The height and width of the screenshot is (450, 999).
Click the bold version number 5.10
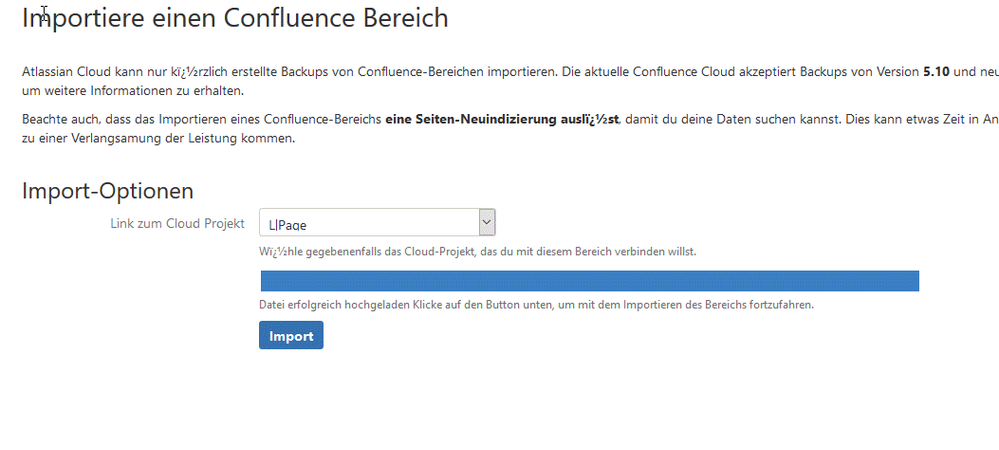(936, 71)
